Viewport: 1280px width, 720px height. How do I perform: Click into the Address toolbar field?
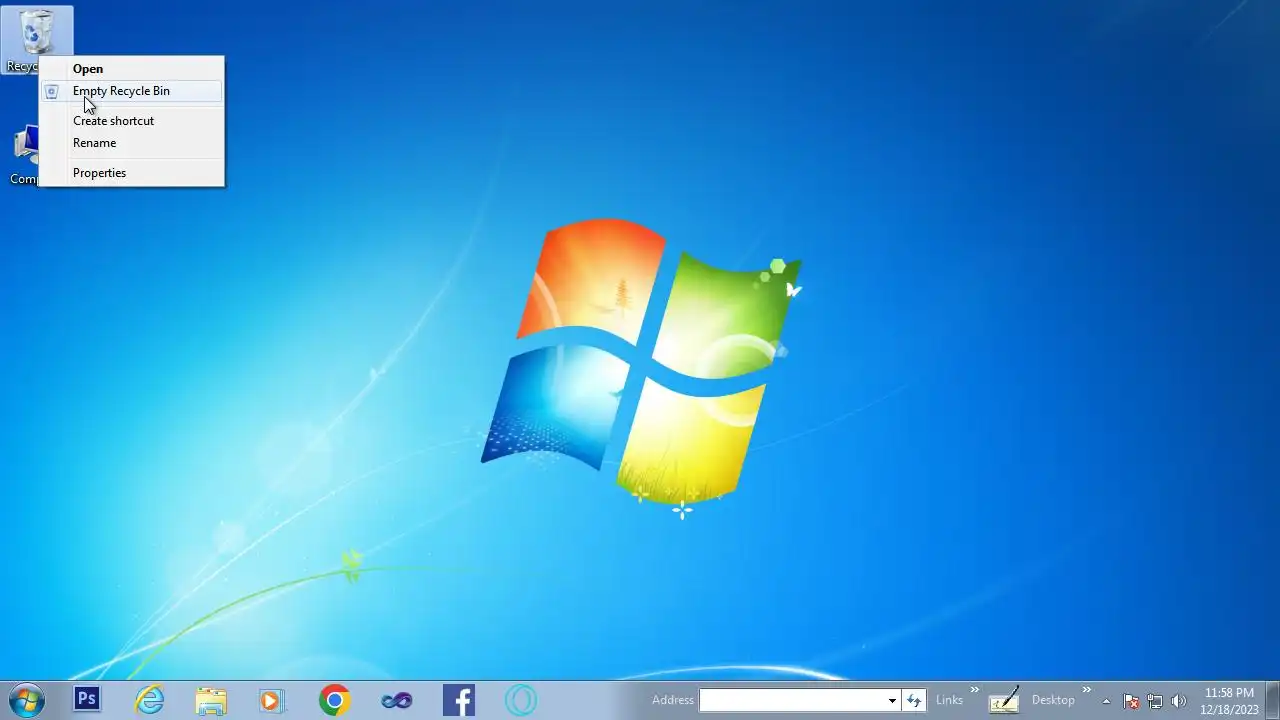point(792,700)
